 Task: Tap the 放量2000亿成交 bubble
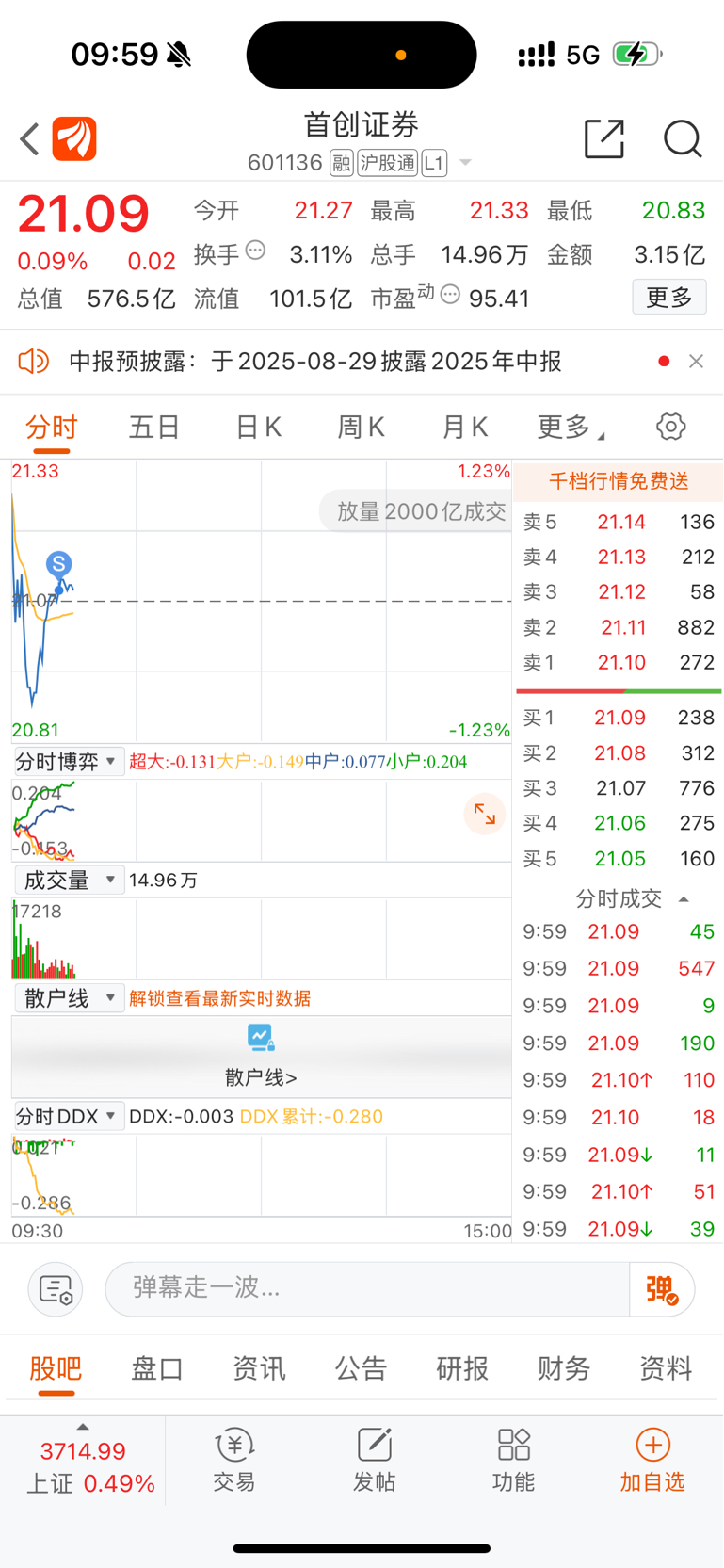click(x=415, y=511)
